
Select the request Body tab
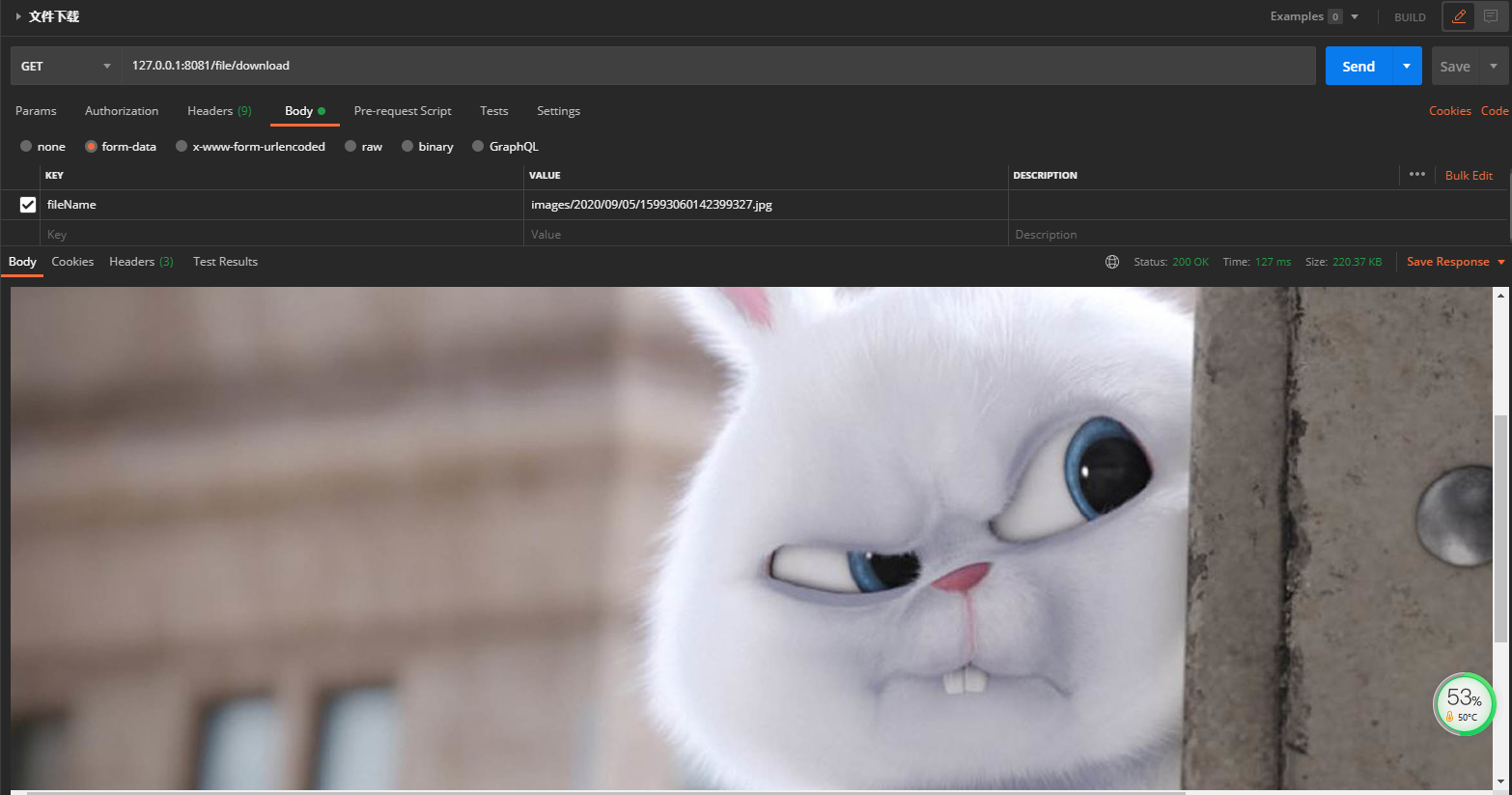[x=304, y=111]
